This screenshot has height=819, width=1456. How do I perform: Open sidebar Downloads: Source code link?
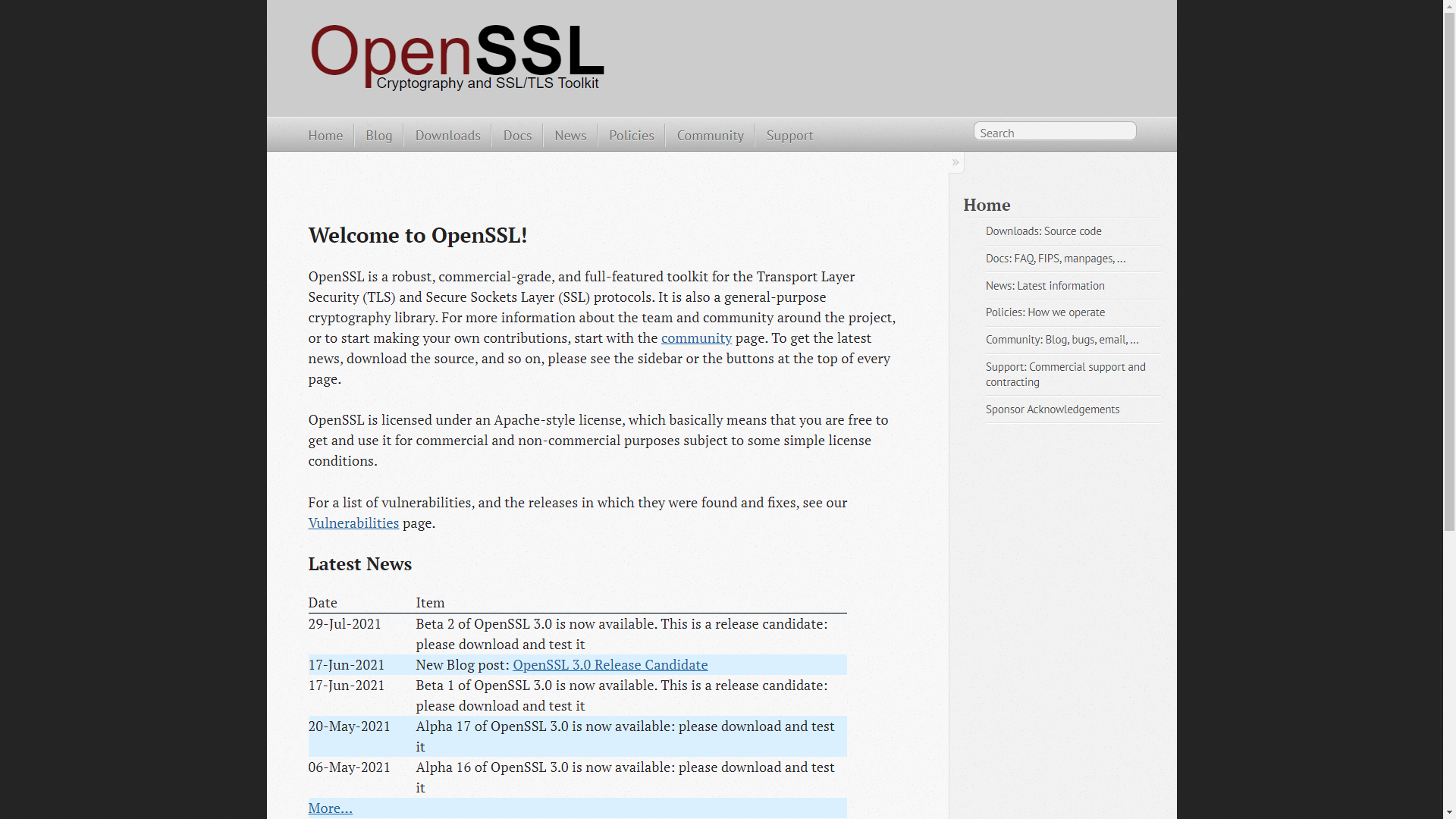[x=1043, y=231]
